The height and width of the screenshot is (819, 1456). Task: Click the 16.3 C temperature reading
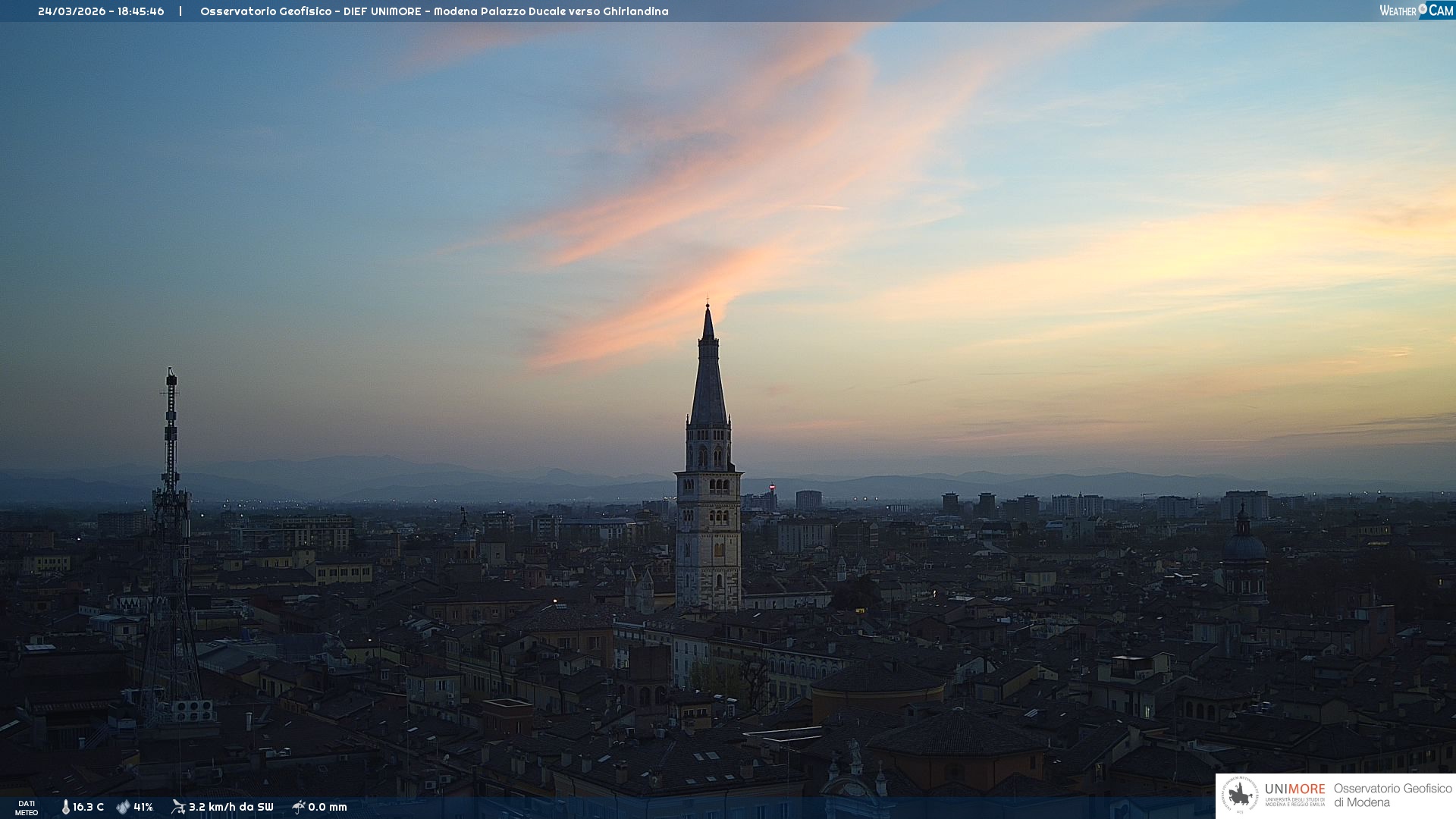tap(88, 807)
